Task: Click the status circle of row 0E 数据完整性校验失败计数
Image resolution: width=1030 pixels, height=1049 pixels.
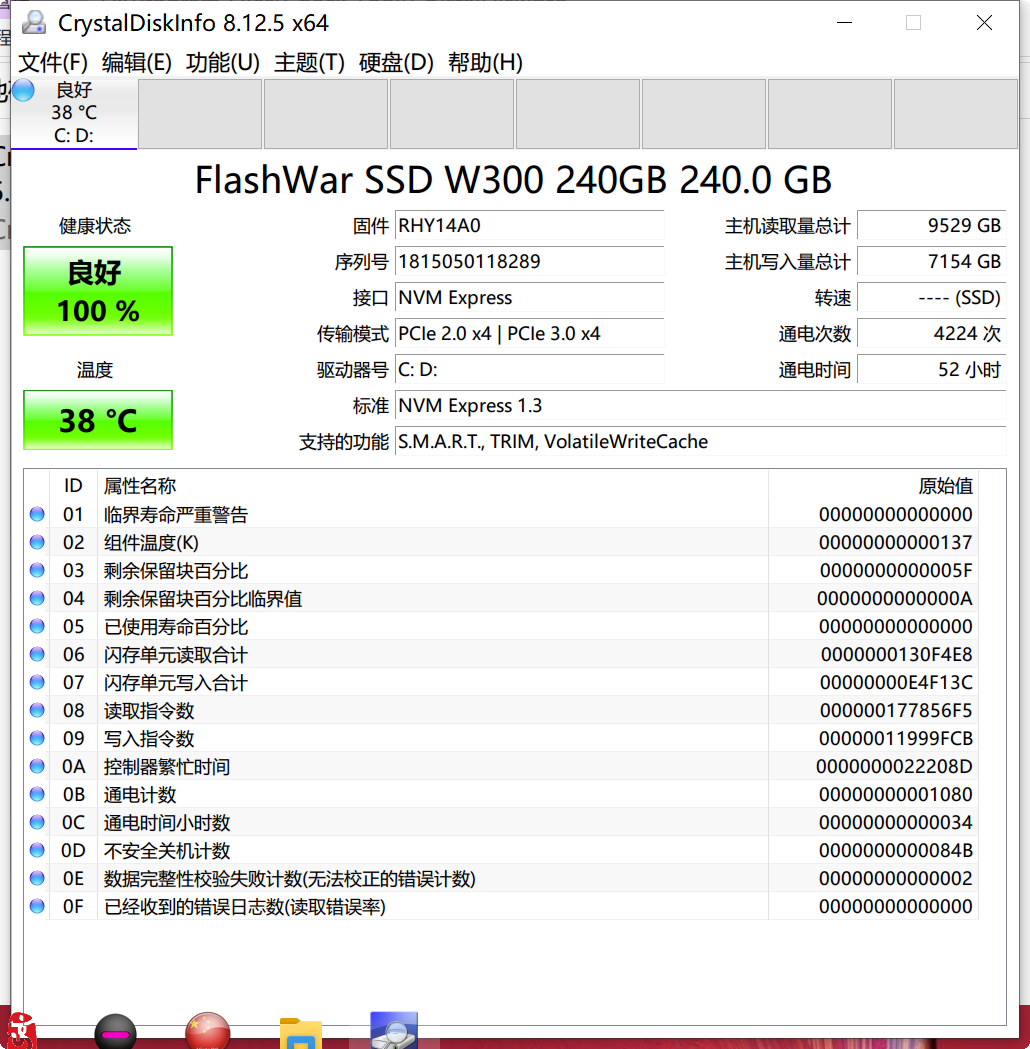Action: click(x=37, y=878)
